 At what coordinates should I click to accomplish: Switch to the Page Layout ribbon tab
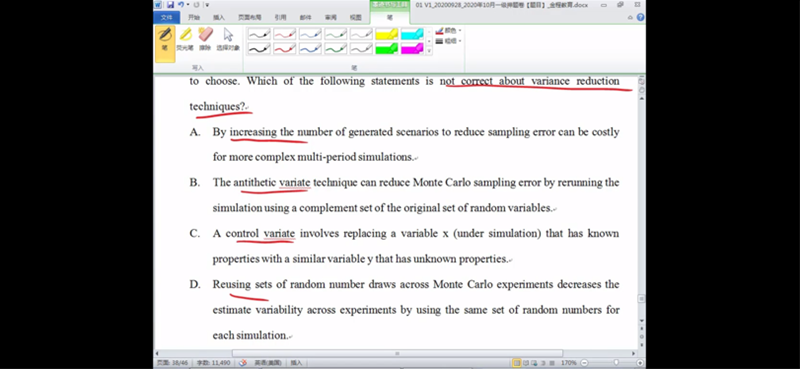point(249,17)
